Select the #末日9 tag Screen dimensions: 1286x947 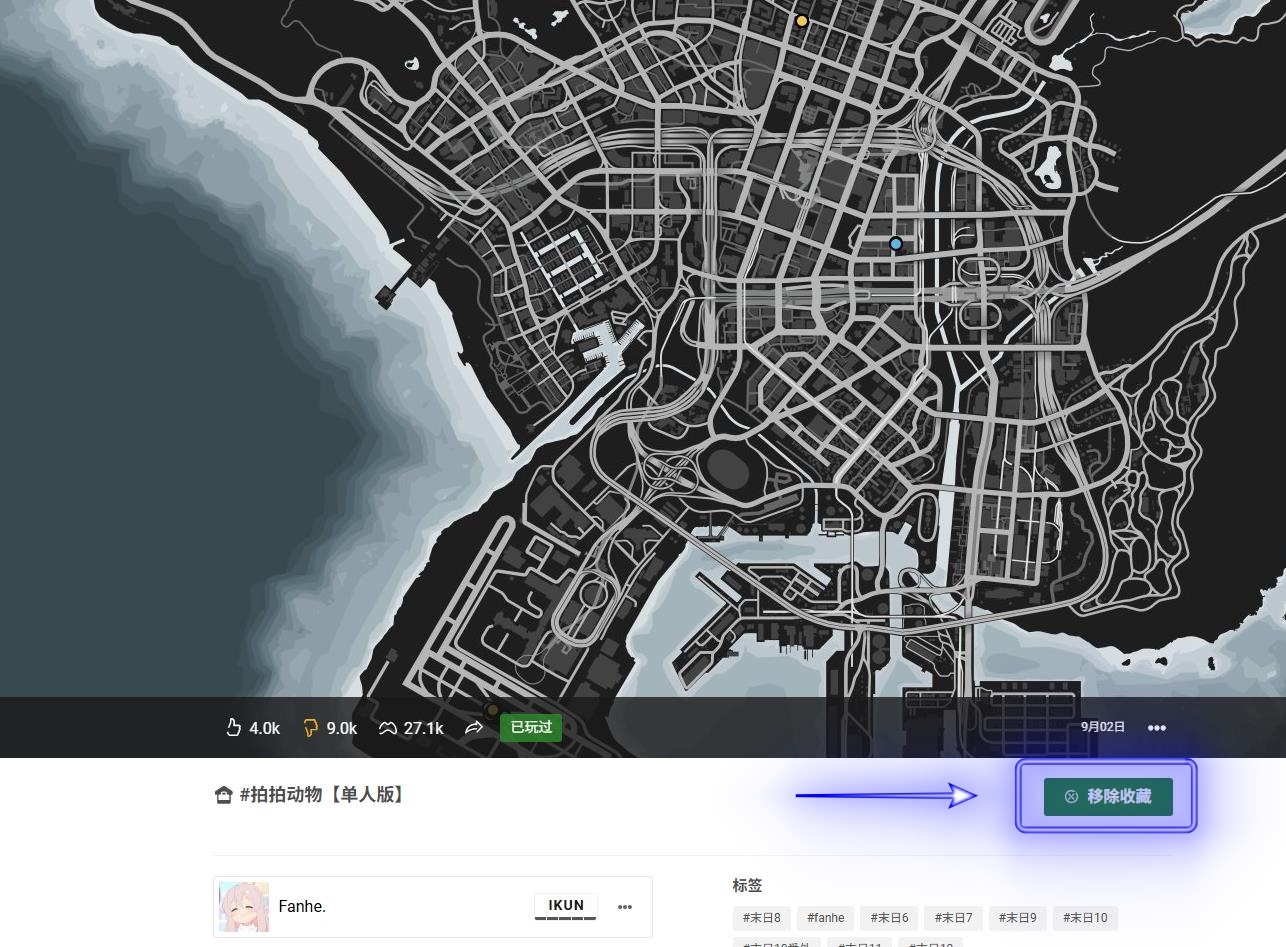click(1017, 918)
